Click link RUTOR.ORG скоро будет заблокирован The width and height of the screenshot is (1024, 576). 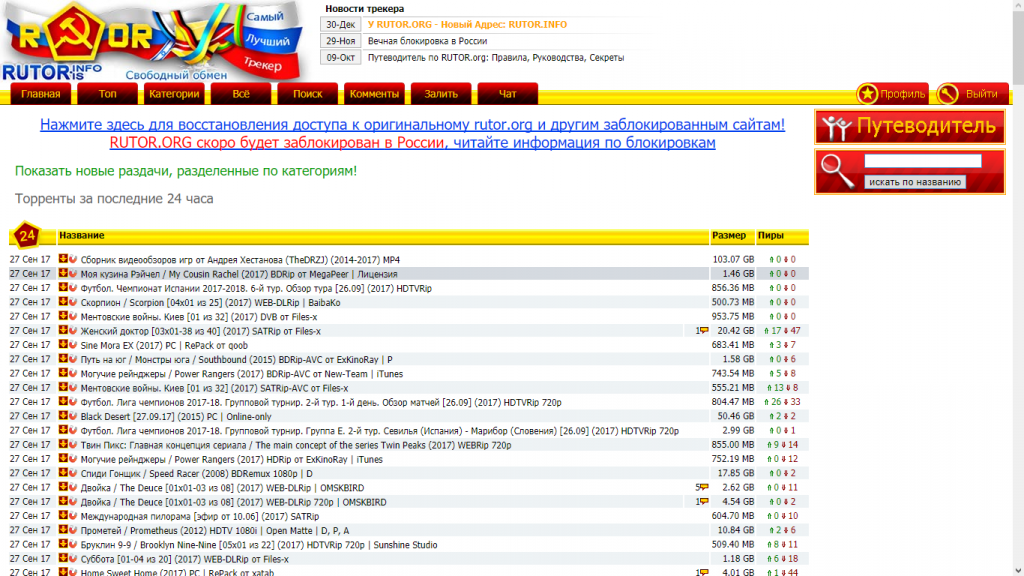point(412,142)
